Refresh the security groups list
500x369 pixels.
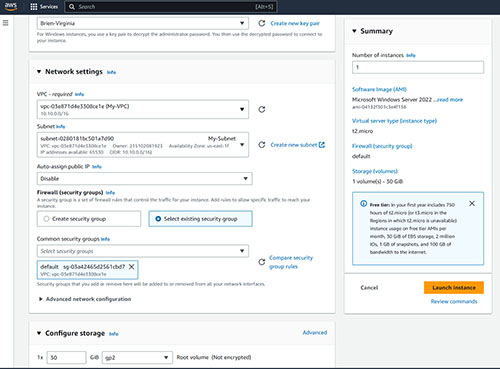262,262
